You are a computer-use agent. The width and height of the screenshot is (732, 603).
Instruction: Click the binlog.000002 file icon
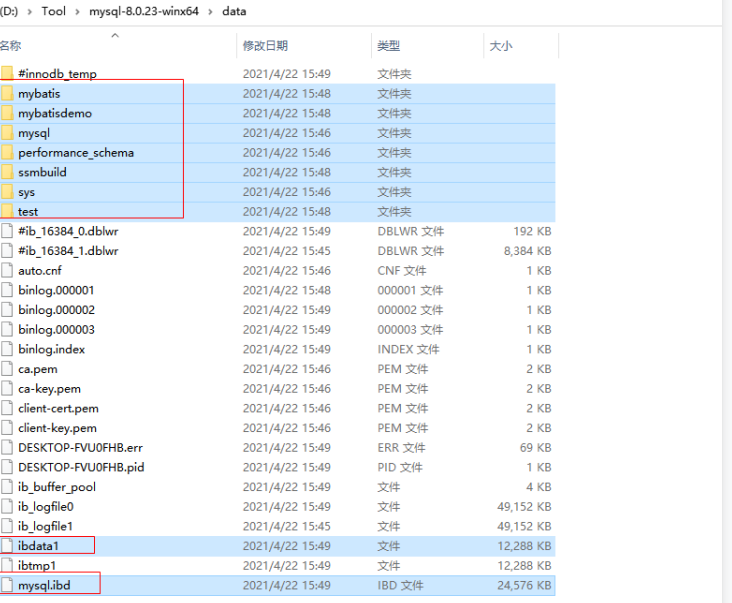pyautogui.click(x=7, y=309)
